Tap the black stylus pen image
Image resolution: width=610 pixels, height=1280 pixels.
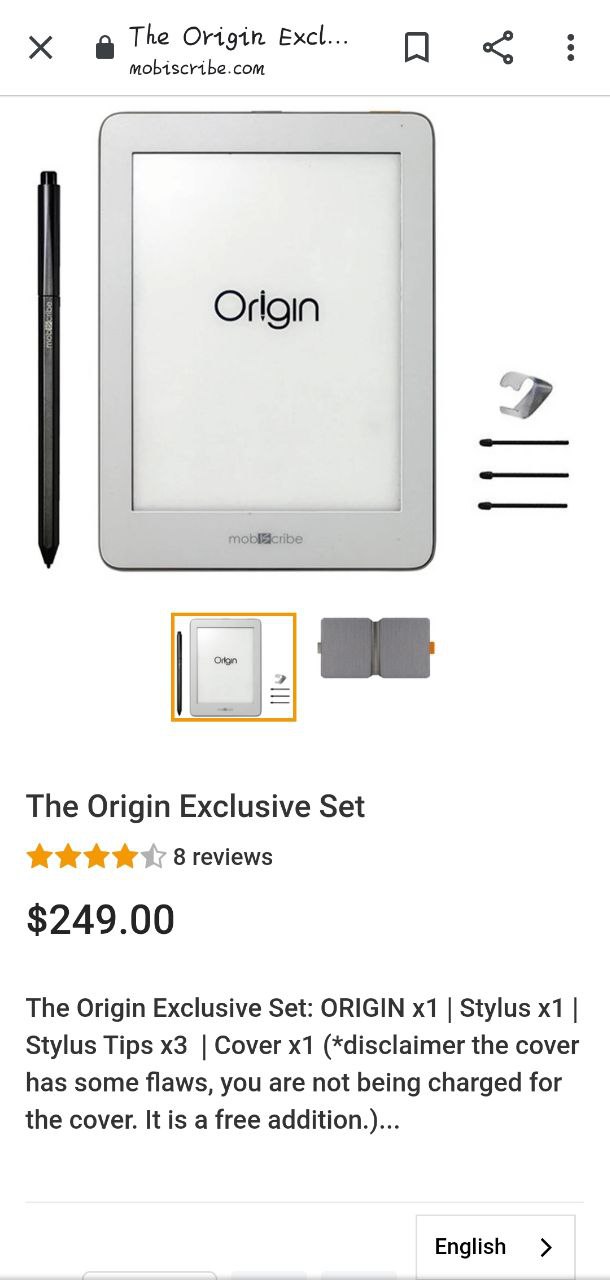(x=48, y=370)
